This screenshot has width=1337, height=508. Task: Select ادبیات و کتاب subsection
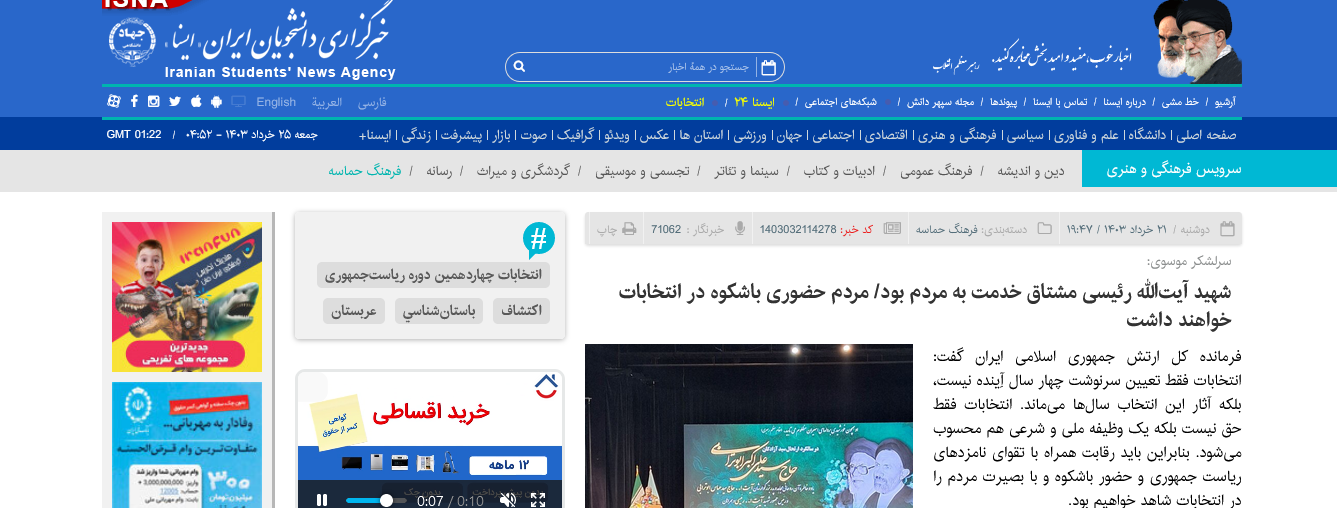[840, 171]
